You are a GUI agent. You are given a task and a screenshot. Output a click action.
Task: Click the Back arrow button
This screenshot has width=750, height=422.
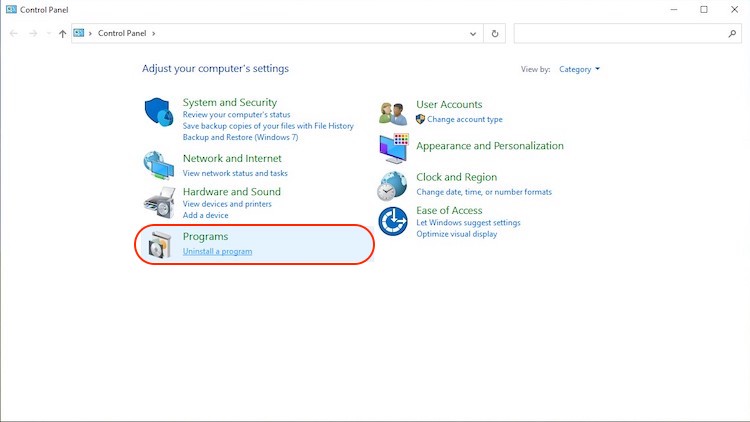coord(13,33)
